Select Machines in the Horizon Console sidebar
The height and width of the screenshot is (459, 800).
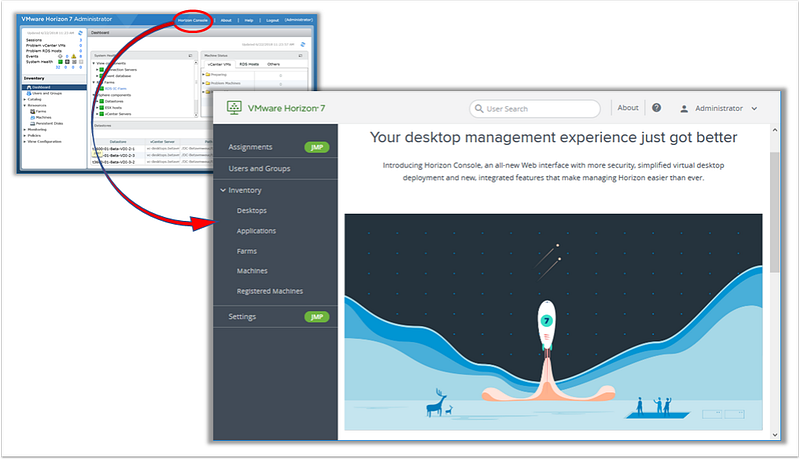(x=252, y=271)
